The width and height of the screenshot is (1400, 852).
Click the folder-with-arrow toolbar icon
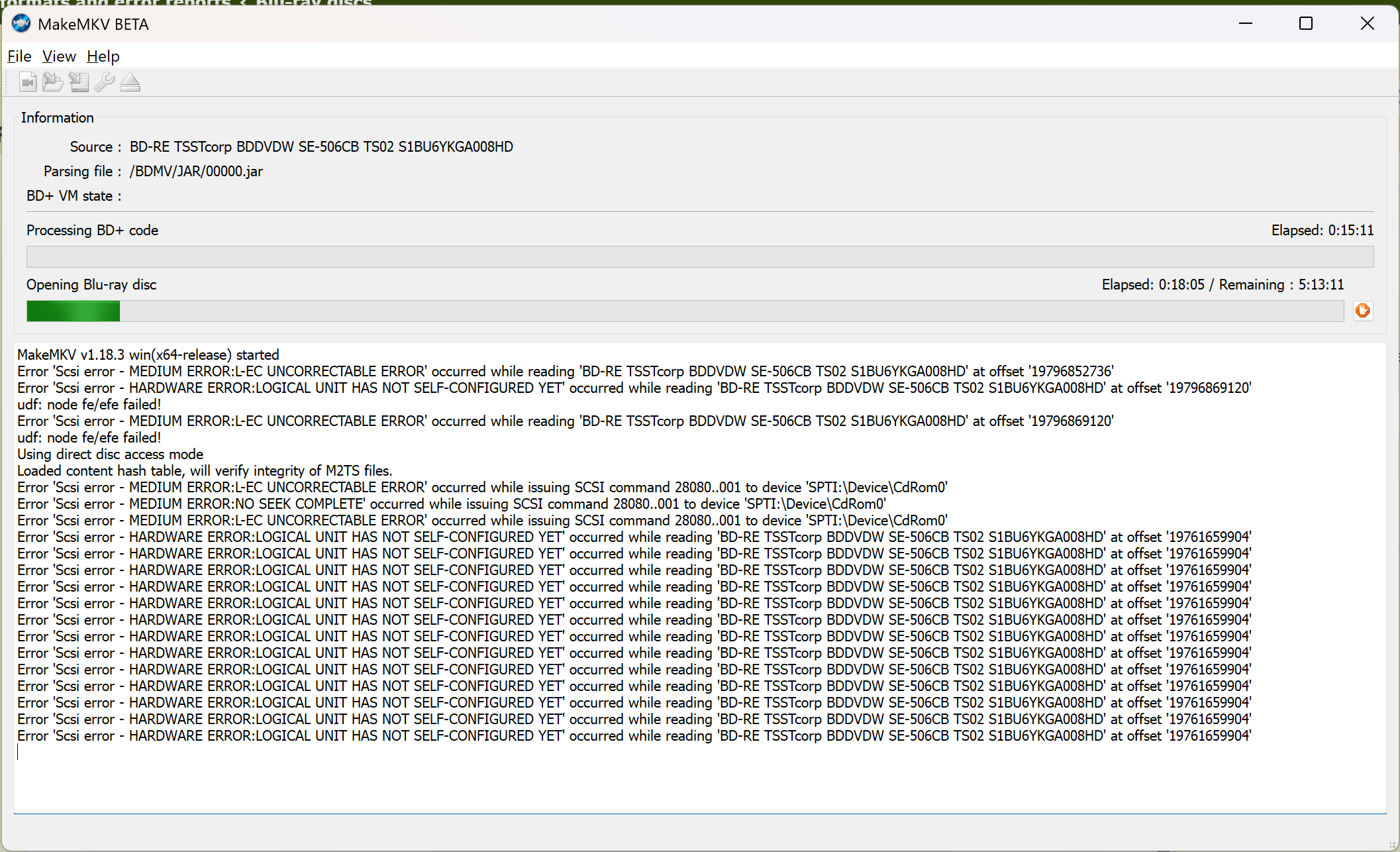point(53,82)
